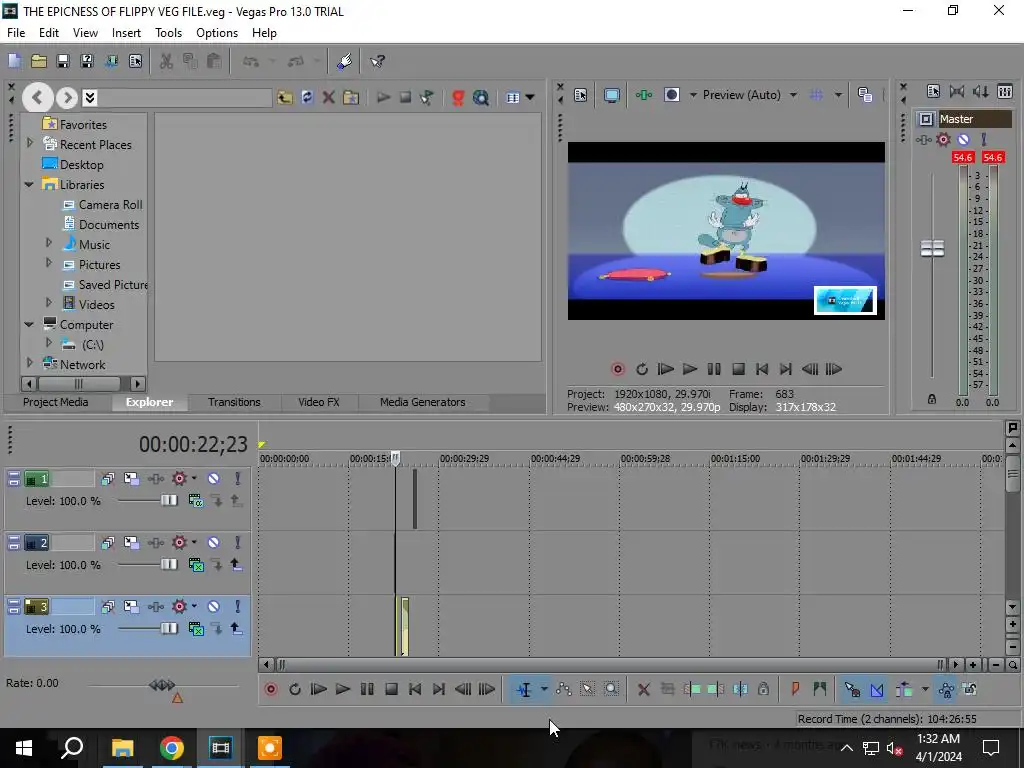This screenshot has width=1024, height=768.
Task: Click the Explorer Up One Level folder icon
Action: tap(285, 98)
